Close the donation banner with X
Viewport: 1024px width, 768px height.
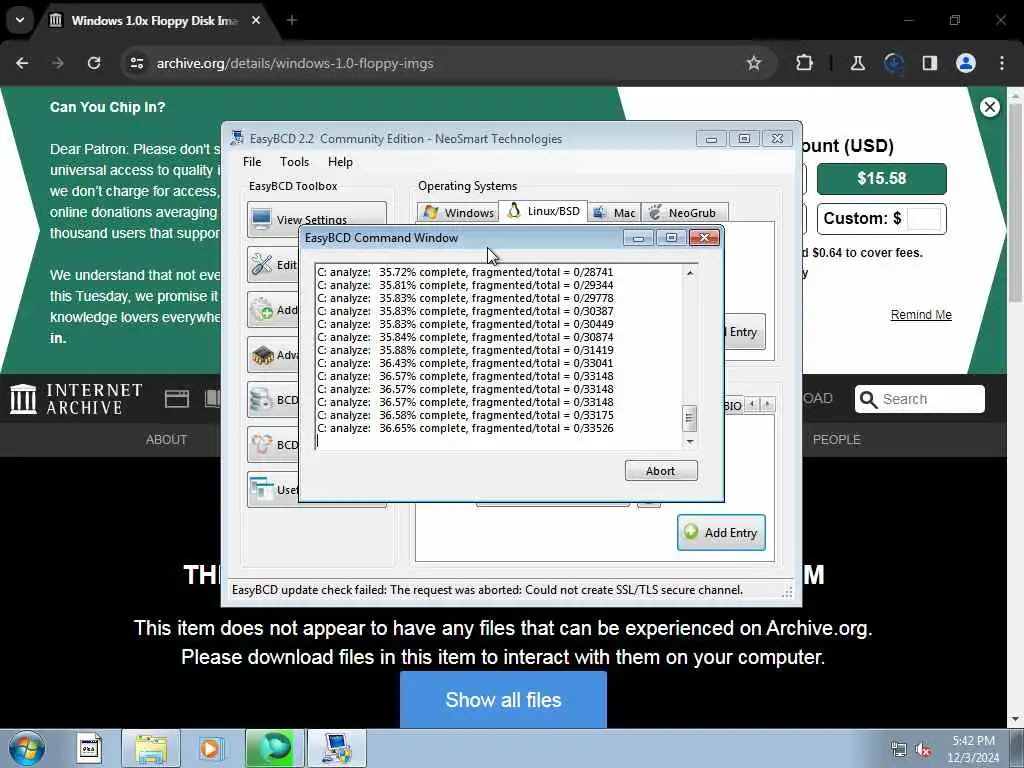(x=989, y=107)
